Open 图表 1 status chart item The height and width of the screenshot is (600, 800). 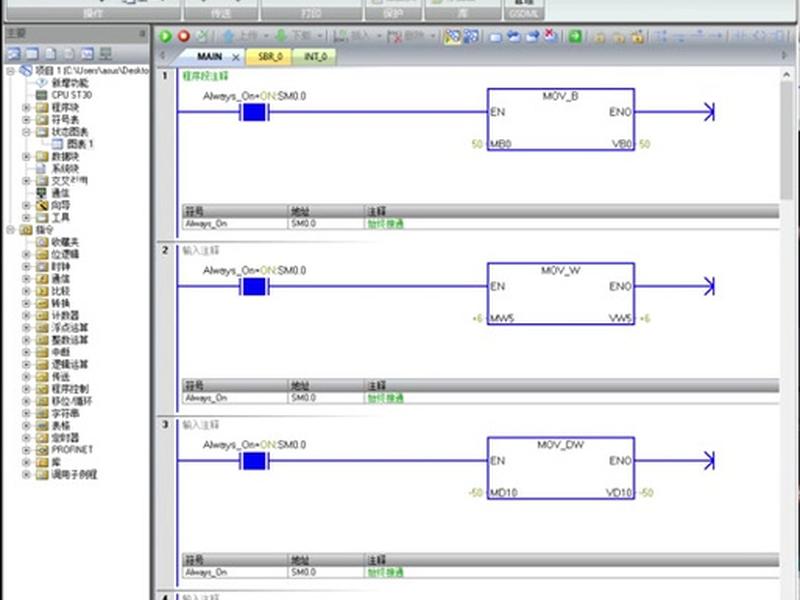click(80, 144)
